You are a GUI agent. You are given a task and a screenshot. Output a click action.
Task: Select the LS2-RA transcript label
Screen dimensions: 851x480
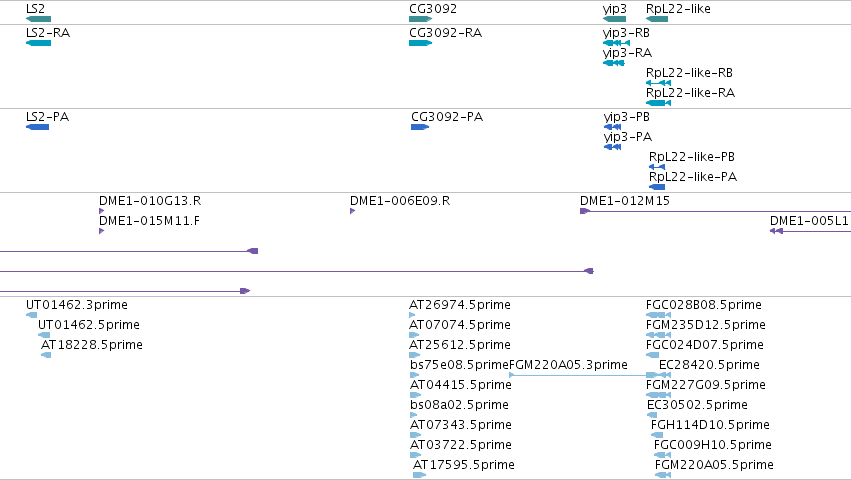(48, 33)
